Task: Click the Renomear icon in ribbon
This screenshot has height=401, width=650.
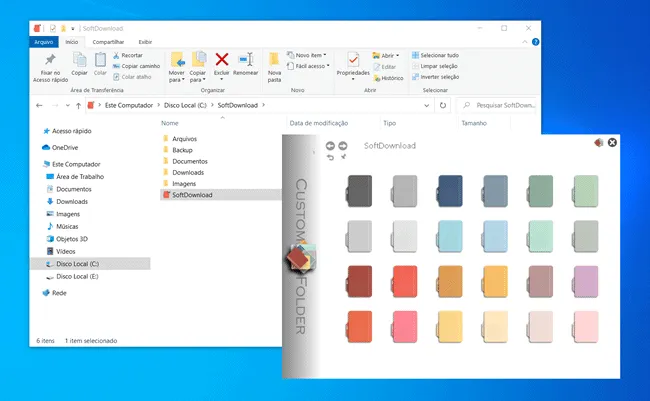Action: (246, 60)
